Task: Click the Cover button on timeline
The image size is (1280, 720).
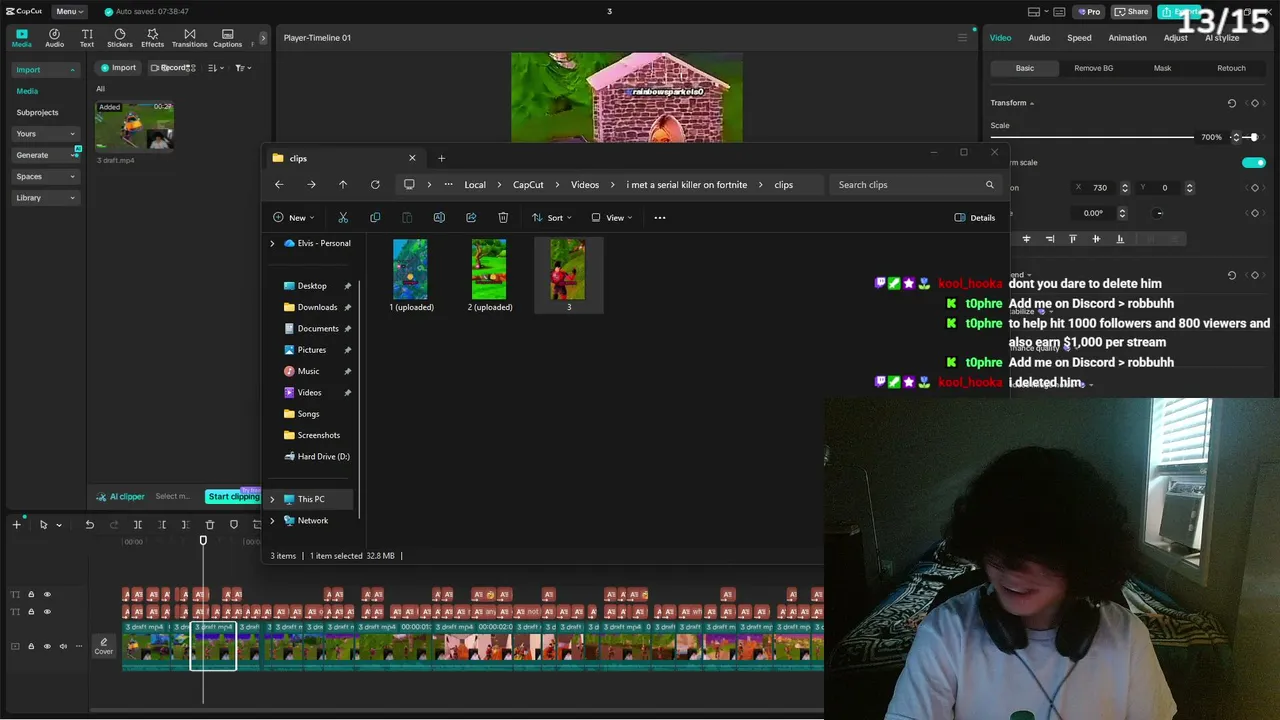Action: point(104,647)
